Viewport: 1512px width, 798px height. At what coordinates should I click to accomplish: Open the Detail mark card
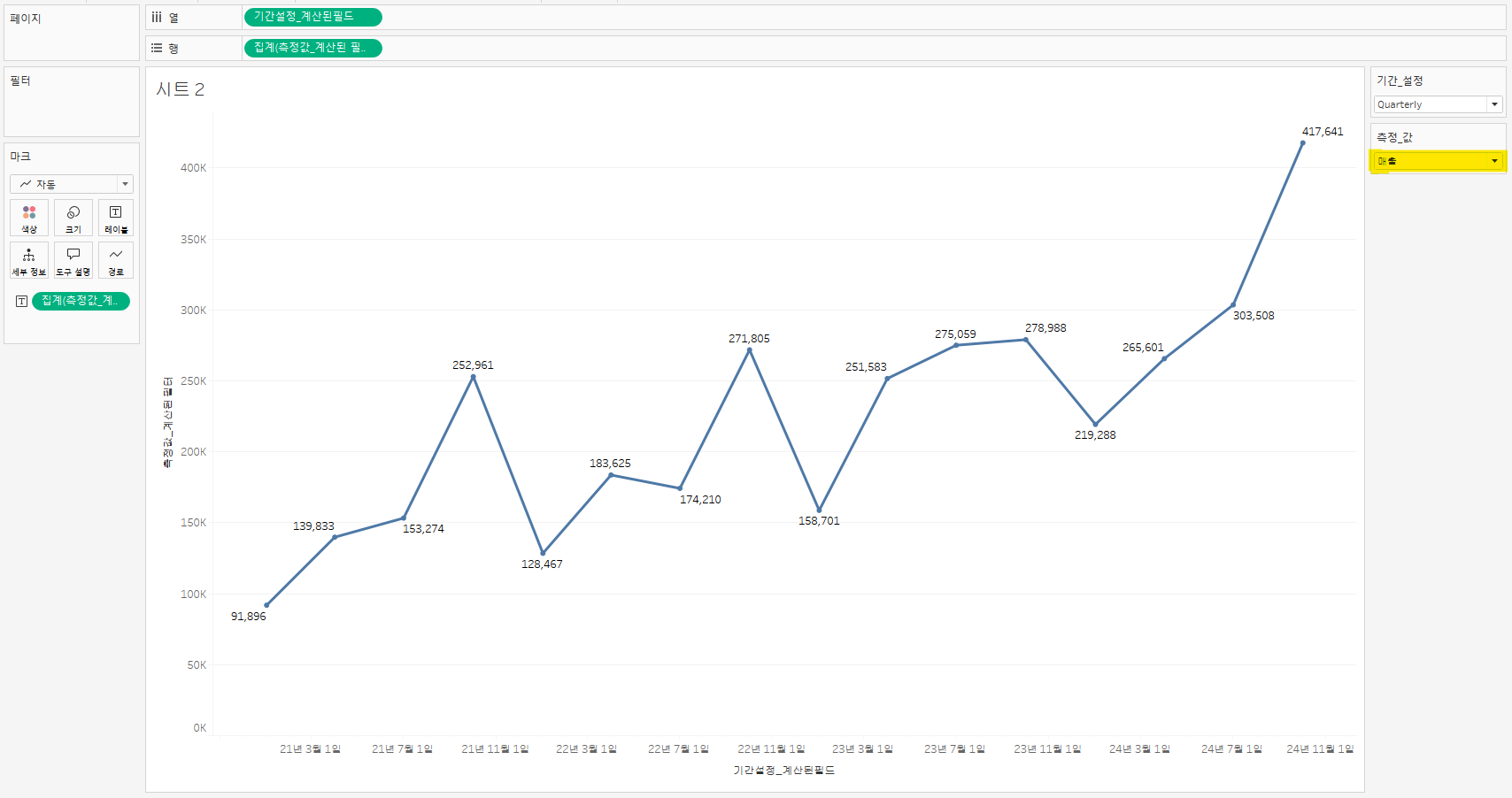click(29, 260)
